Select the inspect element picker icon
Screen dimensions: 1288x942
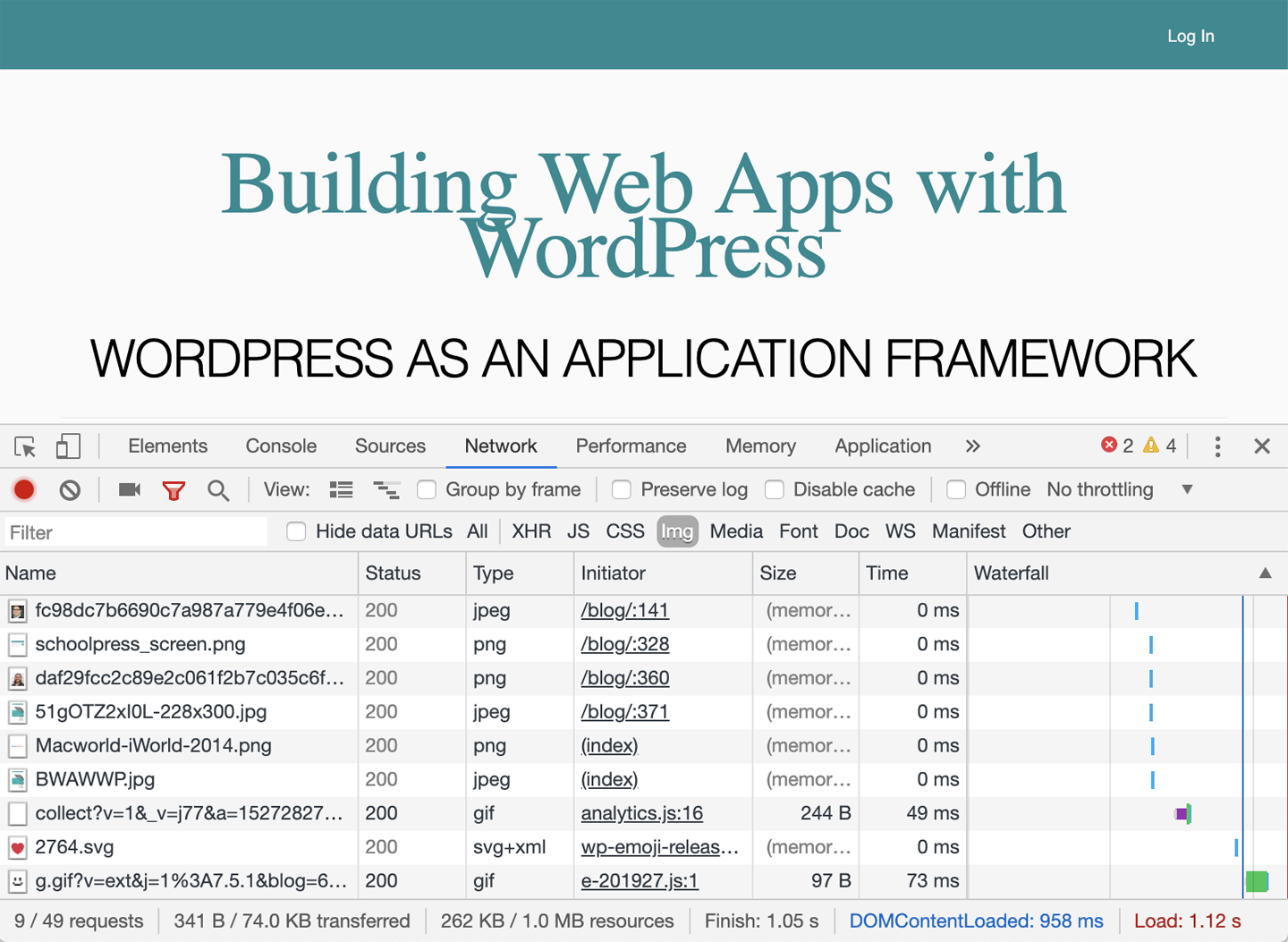(x=25, y=446)
